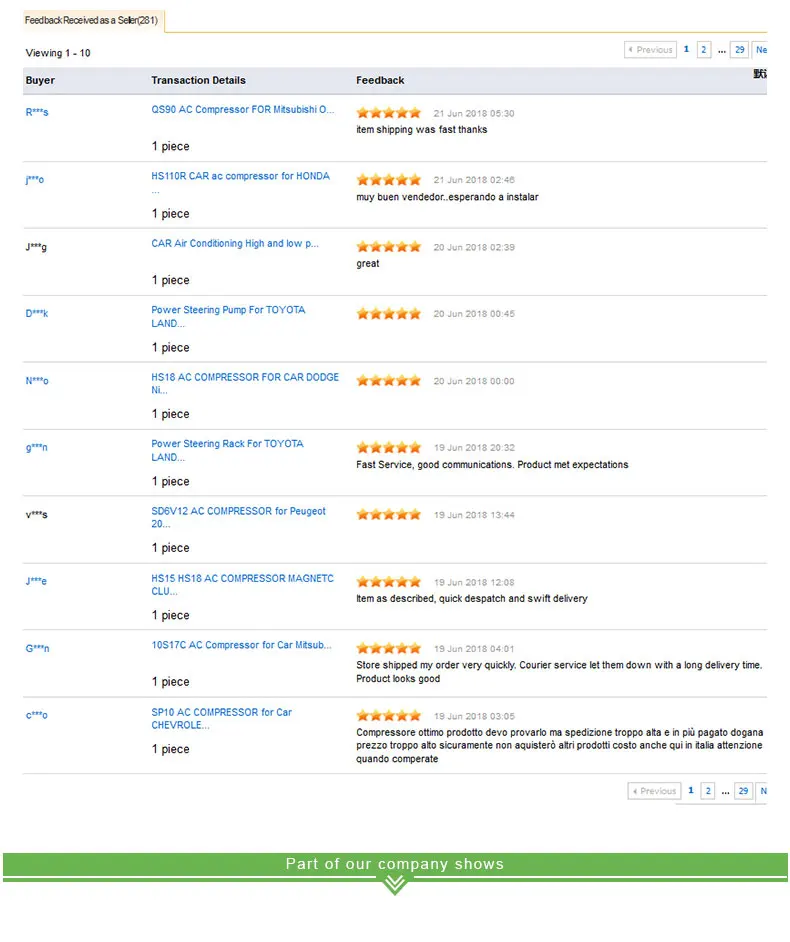790x942 pixels.
Task: Click the 'Fast Service, good communications' comment
Action: 491,464
